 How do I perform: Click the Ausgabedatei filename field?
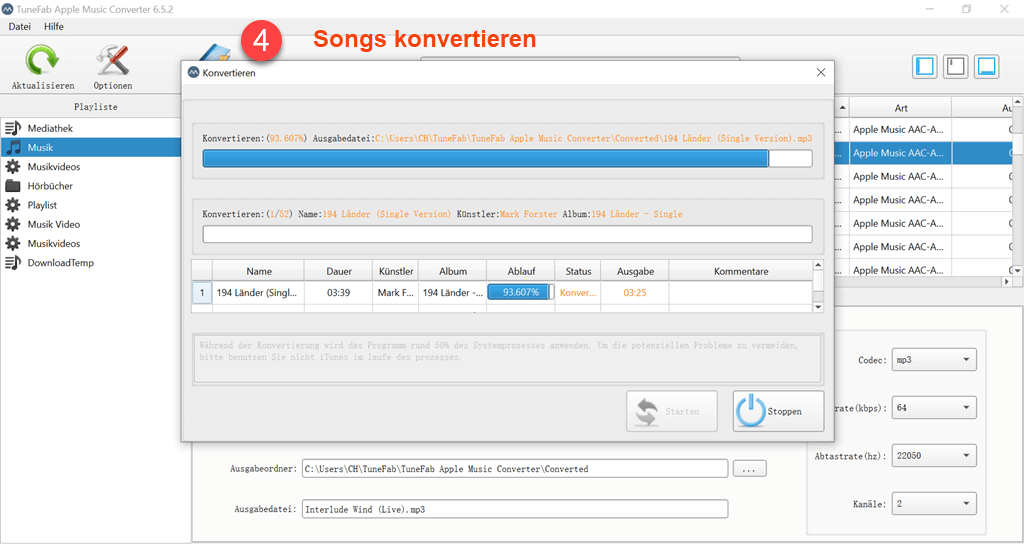(515, 509)
